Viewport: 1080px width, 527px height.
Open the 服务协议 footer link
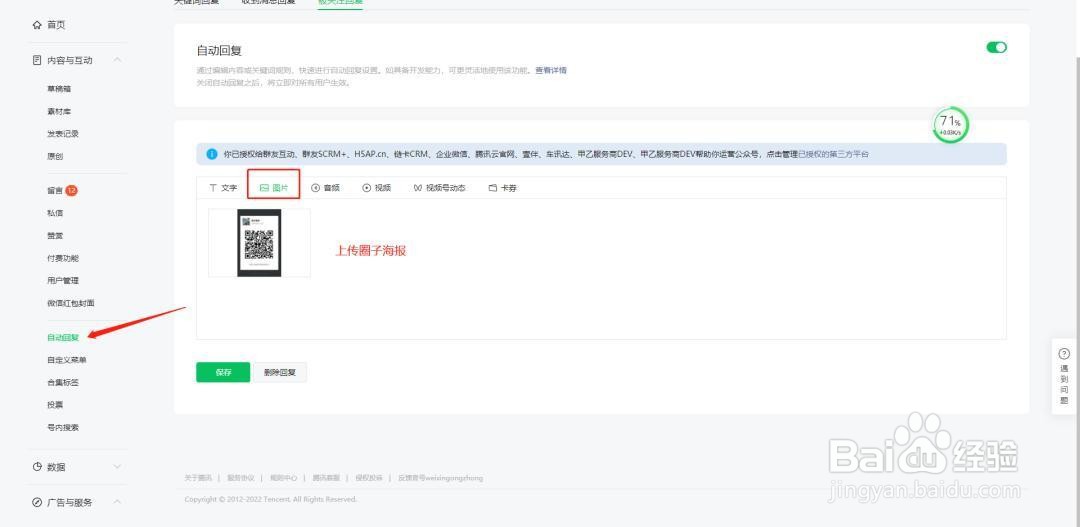(x=240, y=477)
